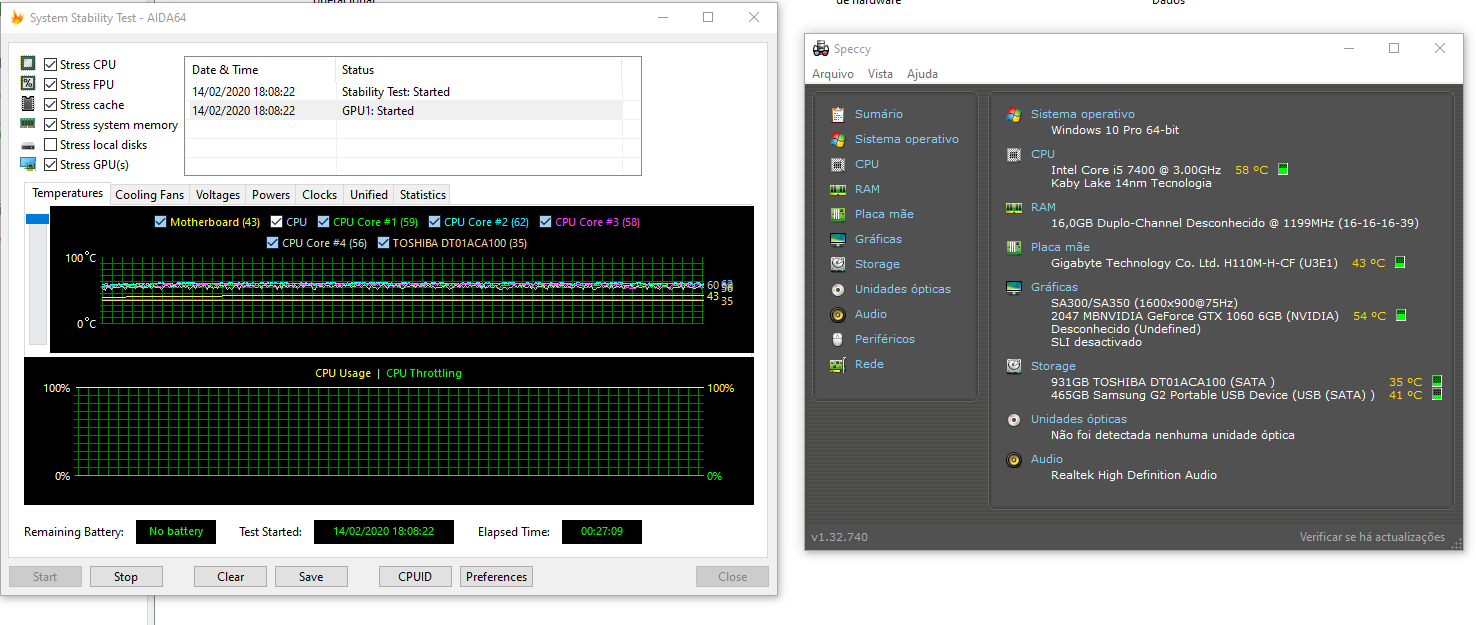Toggle Motherboard (43) graph checkbox
The image size is (1476, 625).
[161, 222]
